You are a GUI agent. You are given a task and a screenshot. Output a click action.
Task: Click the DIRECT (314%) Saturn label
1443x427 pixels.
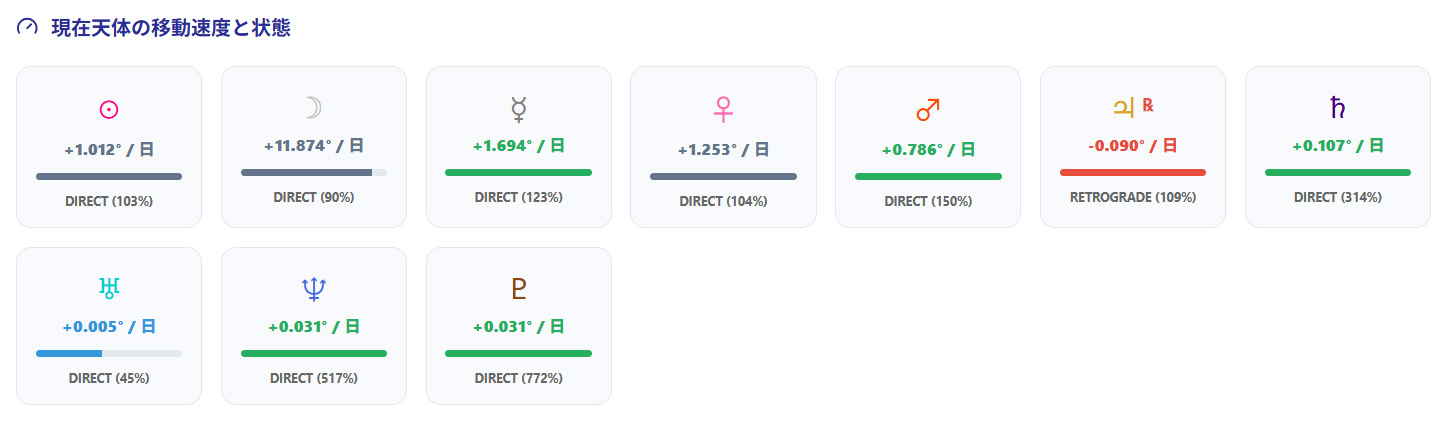[x=1337, y=197]
